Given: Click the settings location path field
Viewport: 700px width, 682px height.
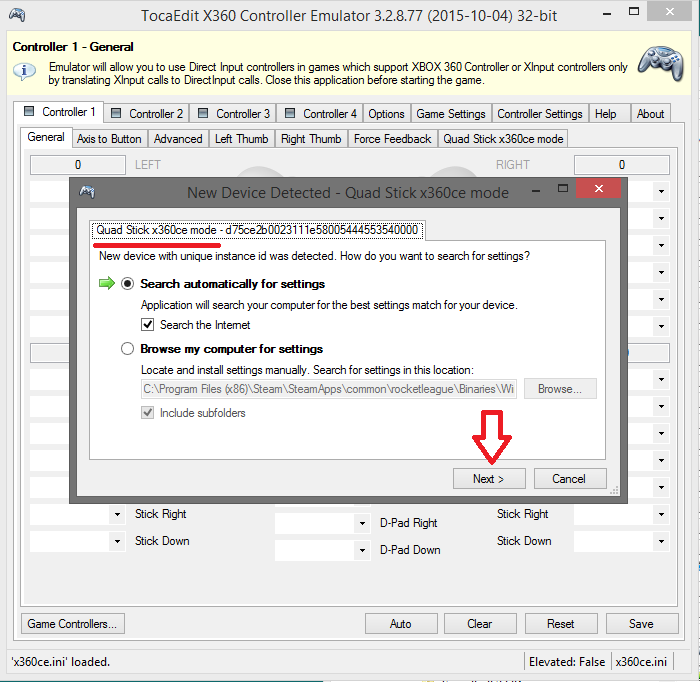Looking at the screenshot, I should 329,389.
